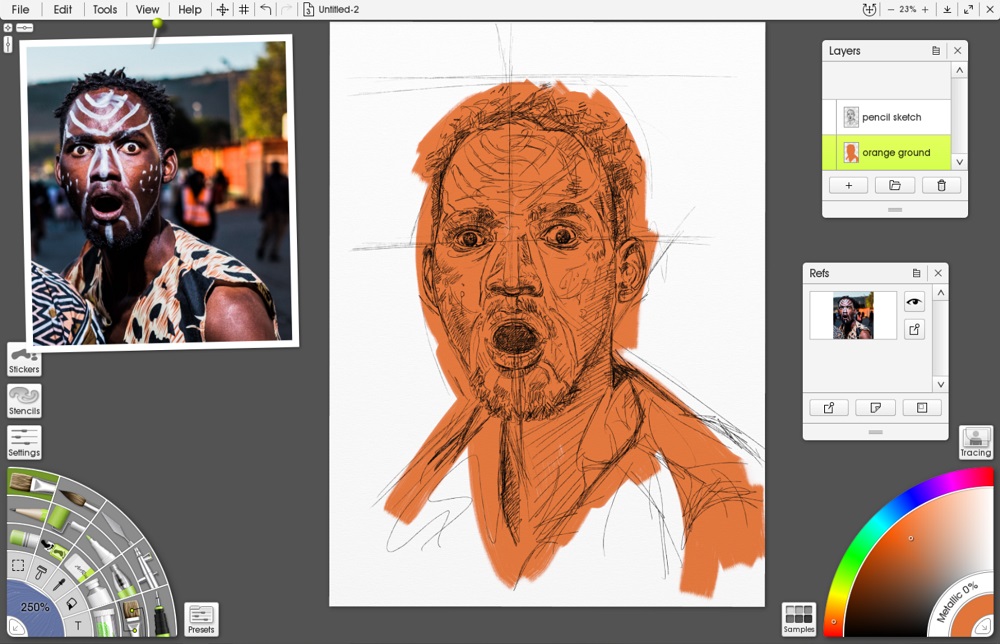Open the Stencils panel
Image resolution: width=1000 pixels, height=644 pixels.
(24, 401)
